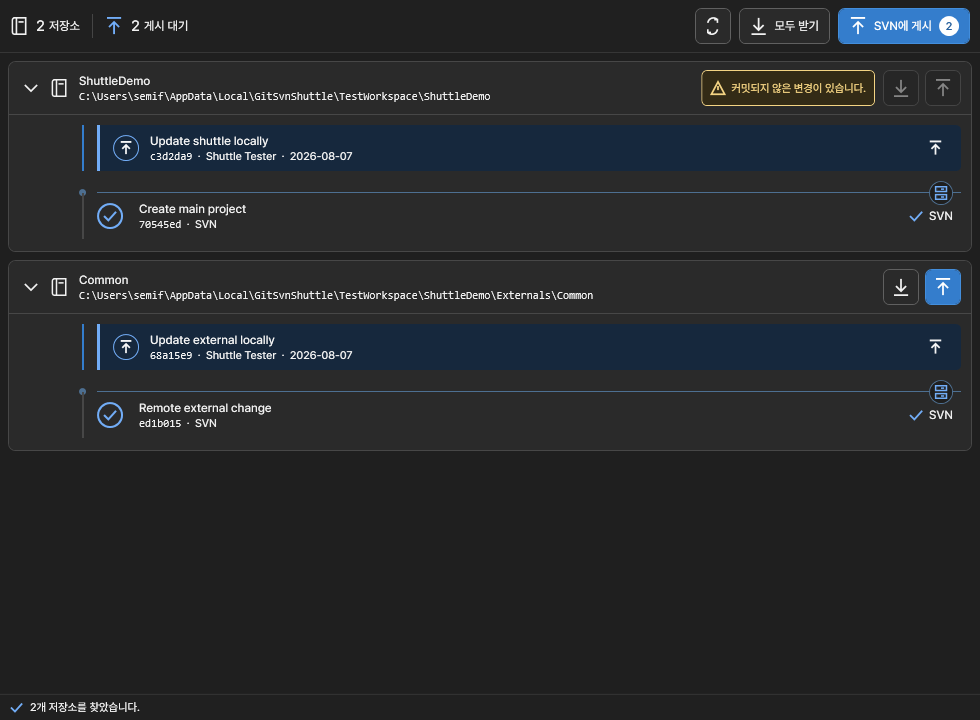Image resolution: width=980 pixels, height=720 pixels.
Task: Click pending upload icon on 'Update shuttle locally'
Action: click(126, 148)
